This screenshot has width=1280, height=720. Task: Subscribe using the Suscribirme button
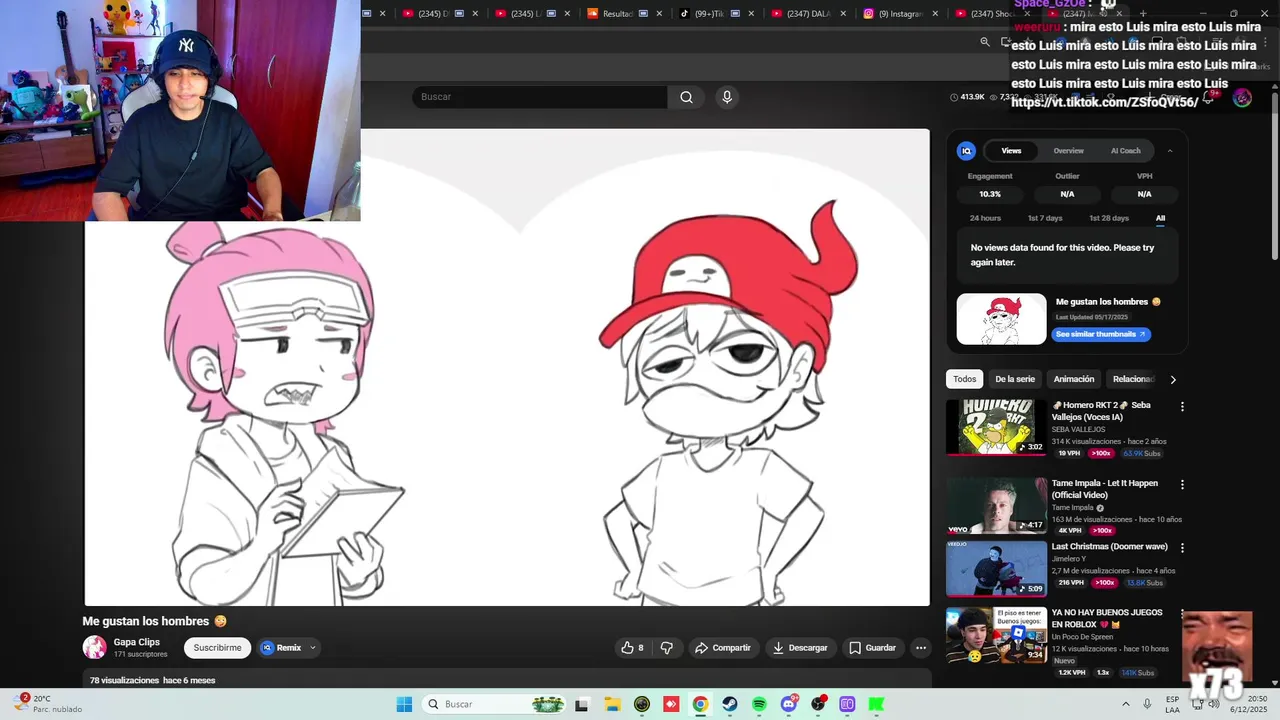pos(217,648)
